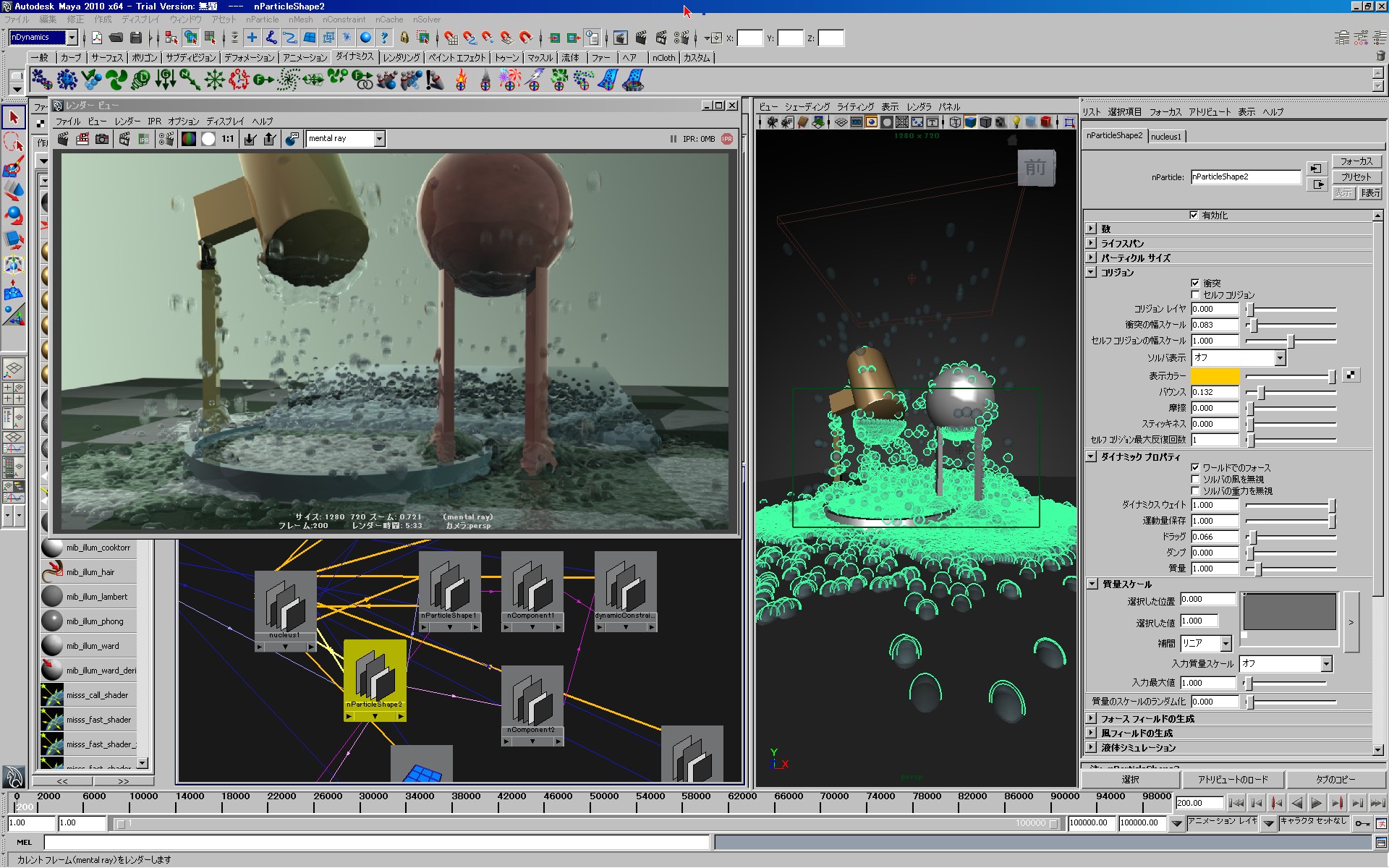The height and width of the screenshot is (868, 1389).
Task: Open the nDynamics menu set dropdown
Action: 72,37
